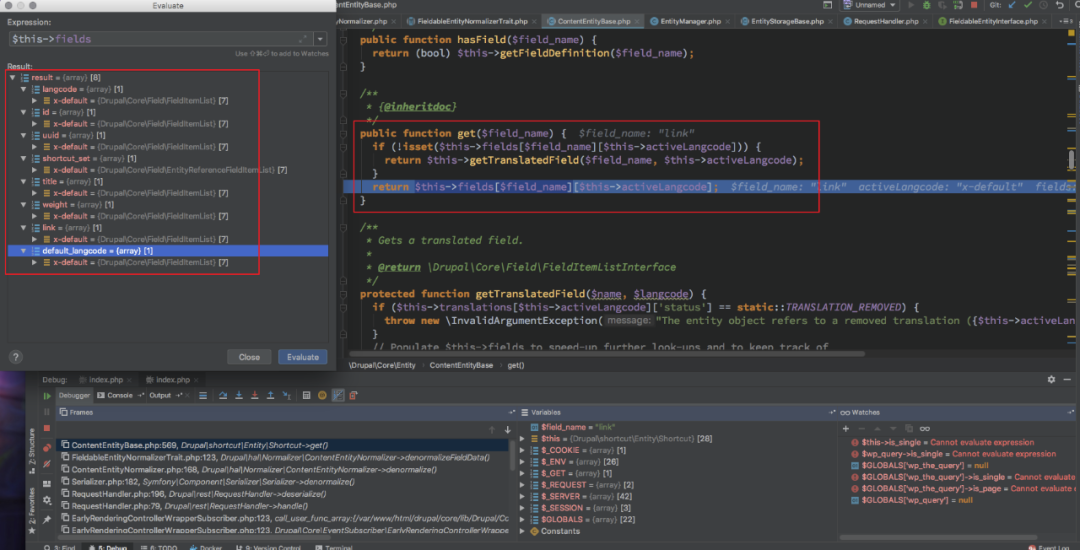Open Debug tool window settings gear

point(1051,379)
